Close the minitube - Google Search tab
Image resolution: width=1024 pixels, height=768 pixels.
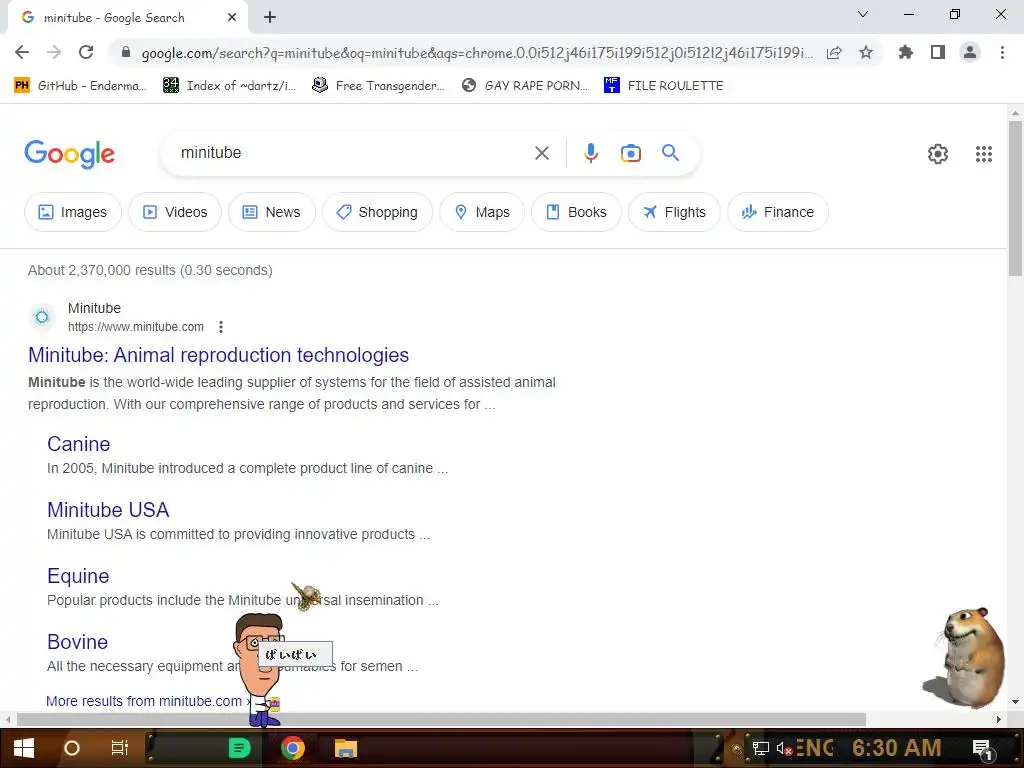point(232,18)
